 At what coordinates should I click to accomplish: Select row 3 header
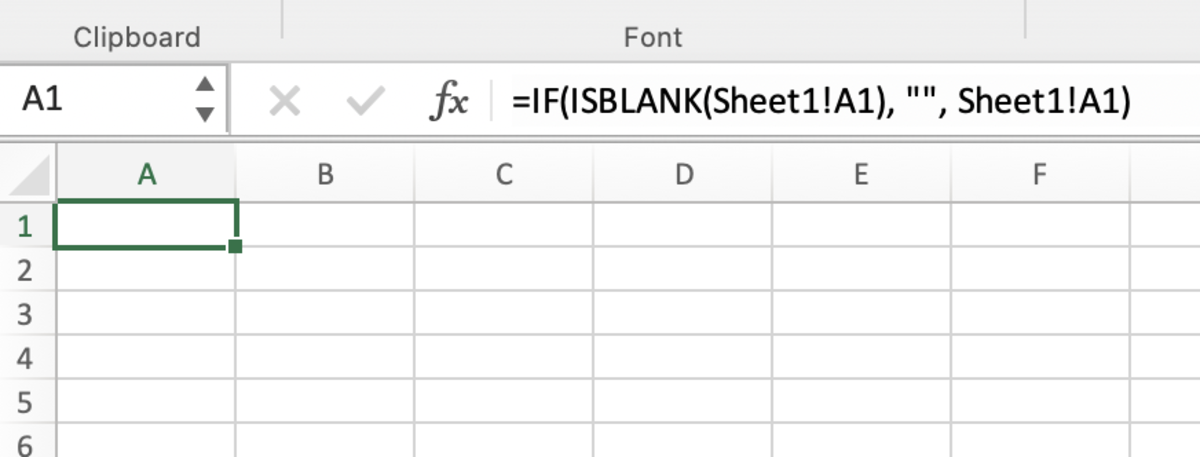tap(27, 314)
